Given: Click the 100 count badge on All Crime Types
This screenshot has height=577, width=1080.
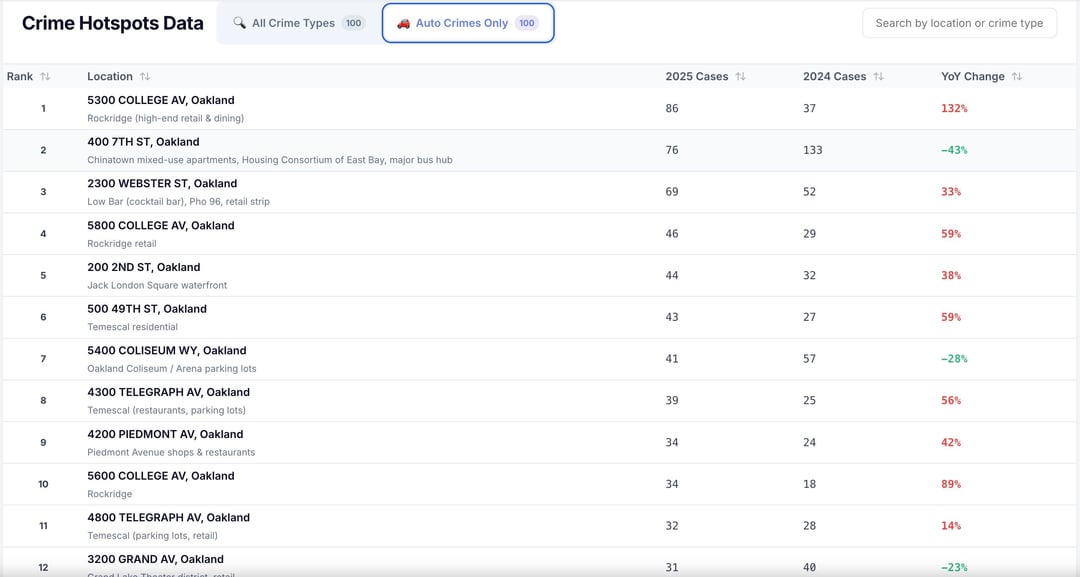Looking at the screenshot, I should click(x=353, y=23).
